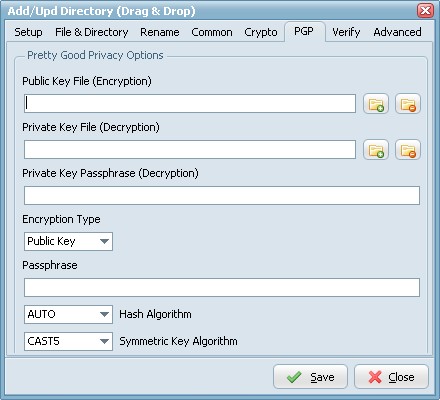Switch to the Crypto tab
Image resolution: width=440 pixels, height=400 pixels.
tap(261, 32)
